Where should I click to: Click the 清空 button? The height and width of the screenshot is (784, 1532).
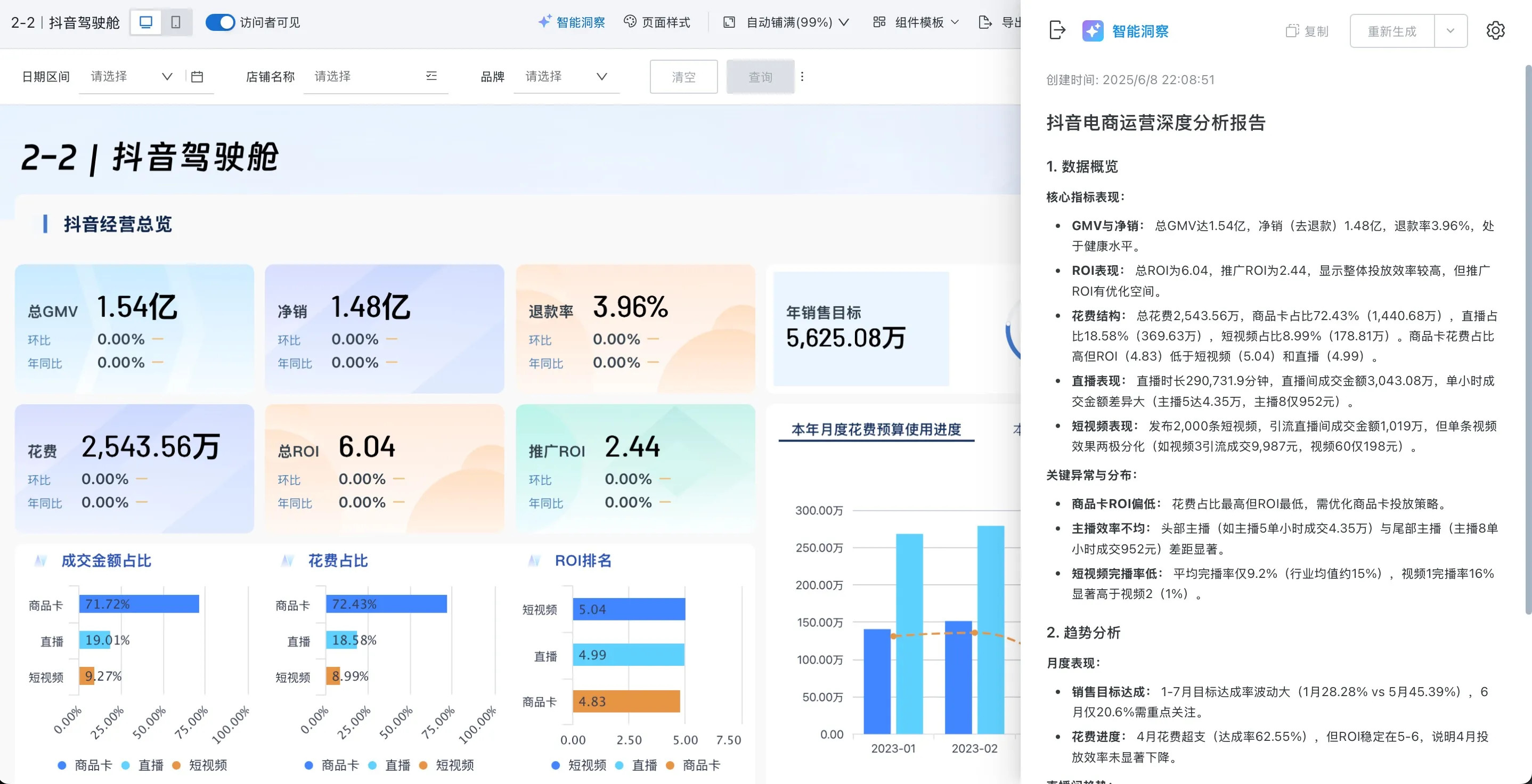(683, 77)
